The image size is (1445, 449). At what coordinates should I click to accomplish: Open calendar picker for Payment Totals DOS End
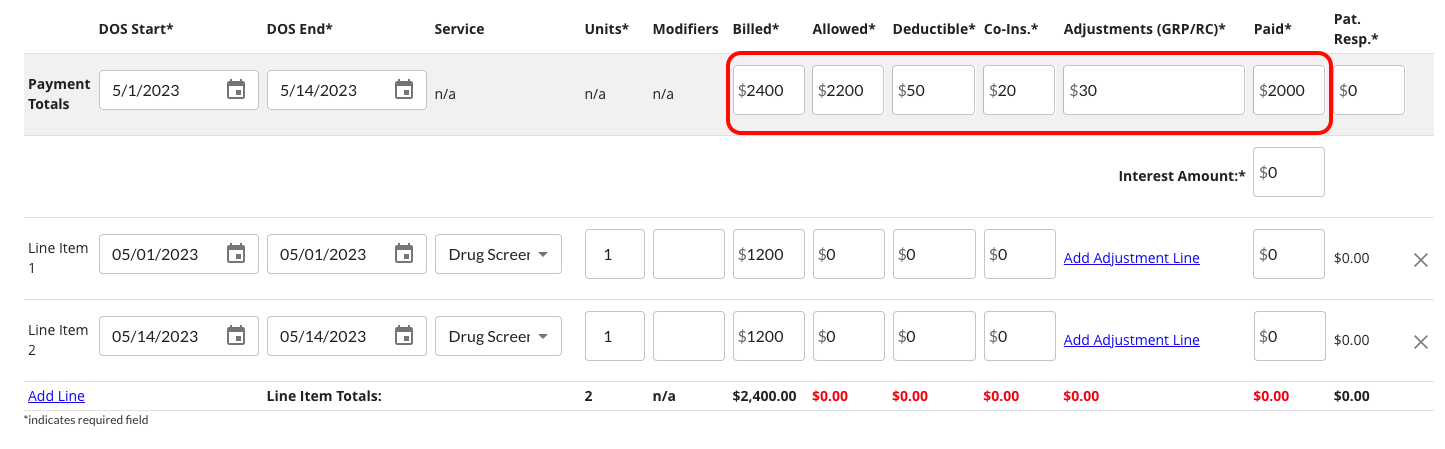(x=404, y=90)
